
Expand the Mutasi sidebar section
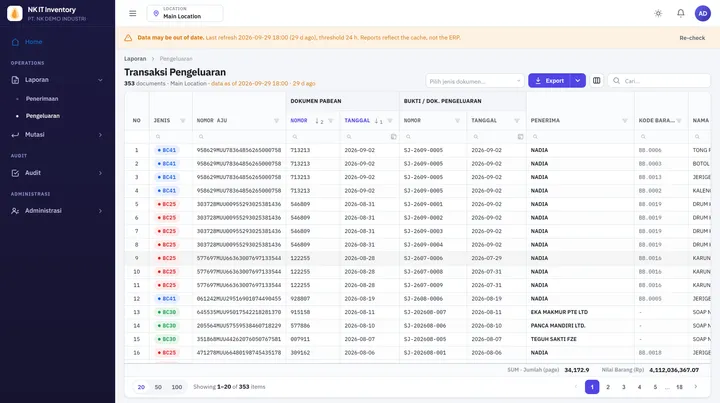tap(57, 134)
